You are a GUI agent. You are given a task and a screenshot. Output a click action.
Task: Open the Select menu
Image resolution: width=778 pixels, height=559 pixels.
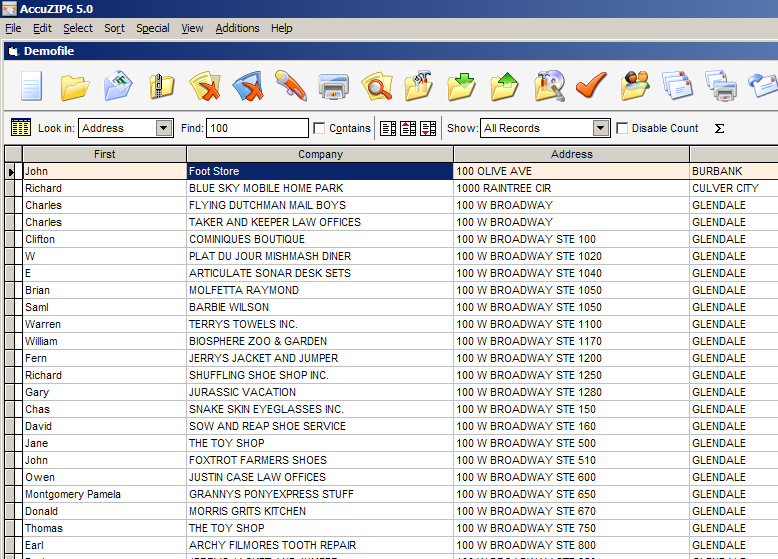(78, 28)
